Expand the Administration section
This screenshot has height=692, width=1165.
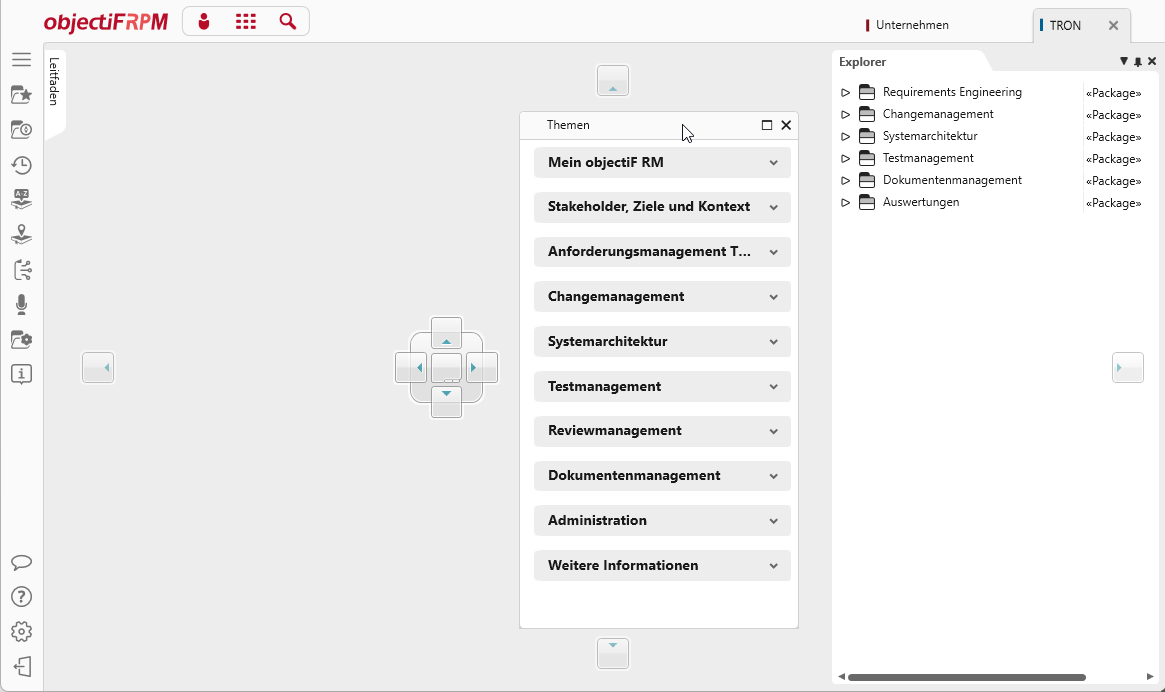(x=662, y=521)
